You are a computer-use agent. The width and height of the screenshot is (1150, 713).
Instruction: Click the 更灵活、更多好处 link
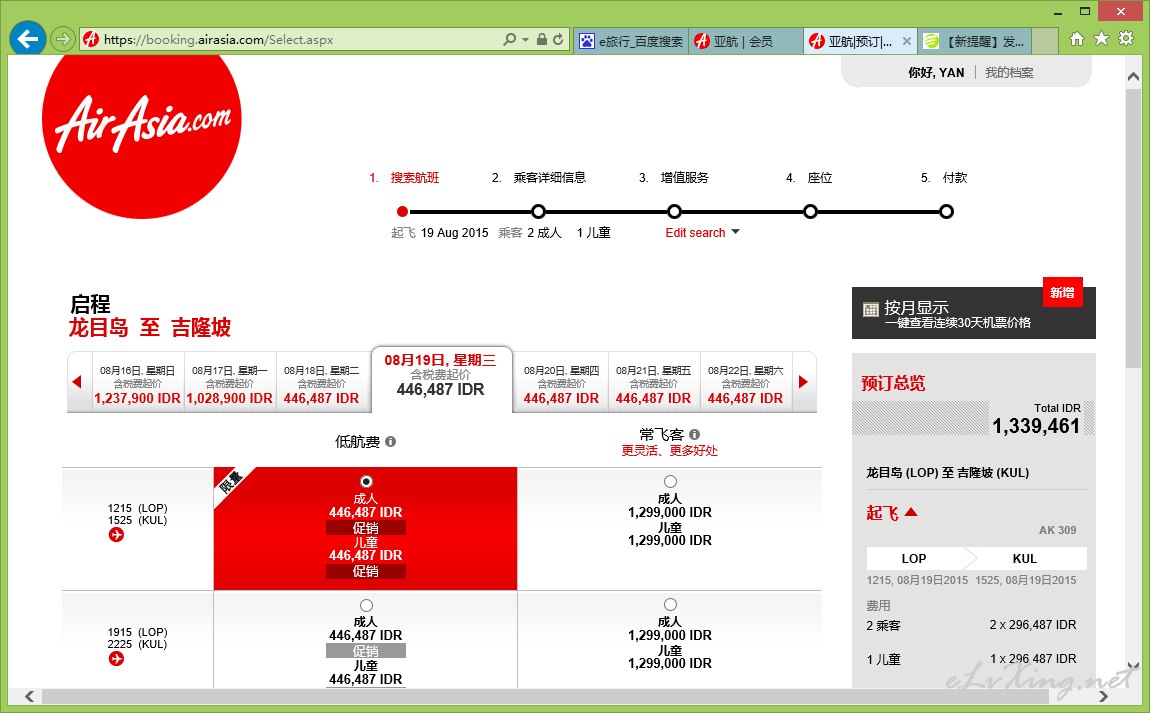[670, 450]
